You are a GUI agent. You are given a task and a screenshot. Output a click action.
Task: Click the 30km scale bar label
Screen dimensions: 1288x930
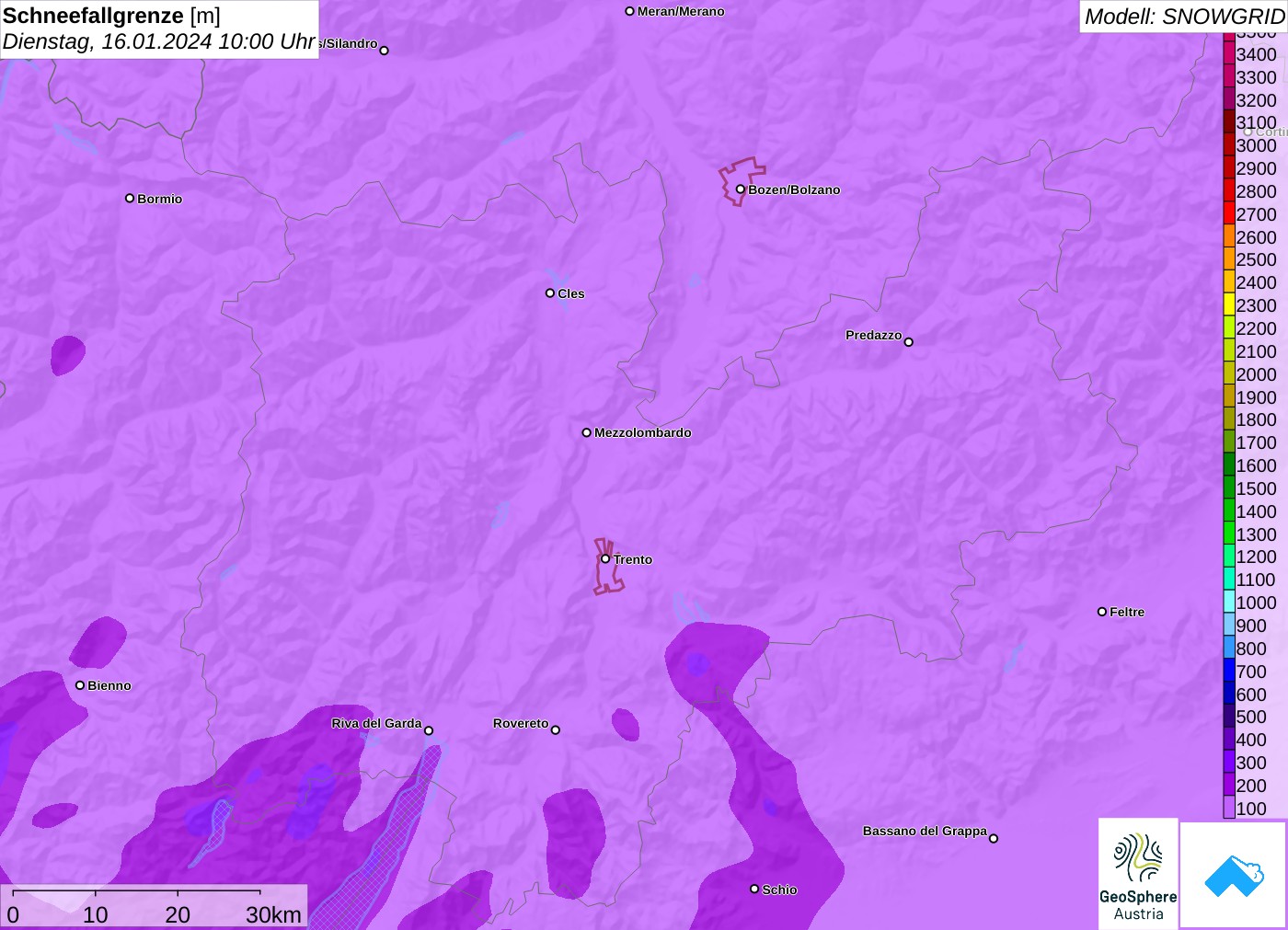coord(273,914)
